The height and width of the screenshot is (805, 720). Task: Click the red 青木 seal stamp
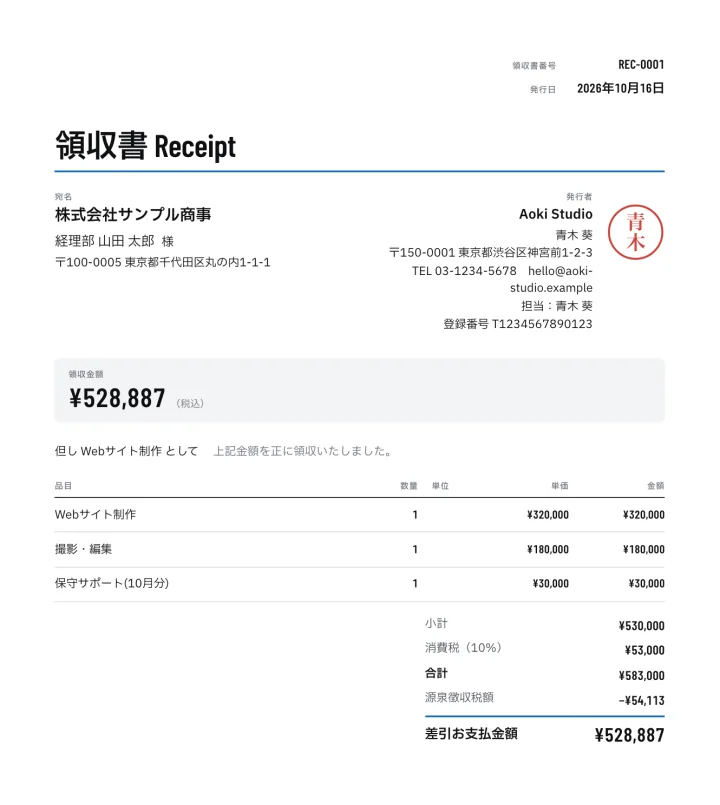point(635,232)
